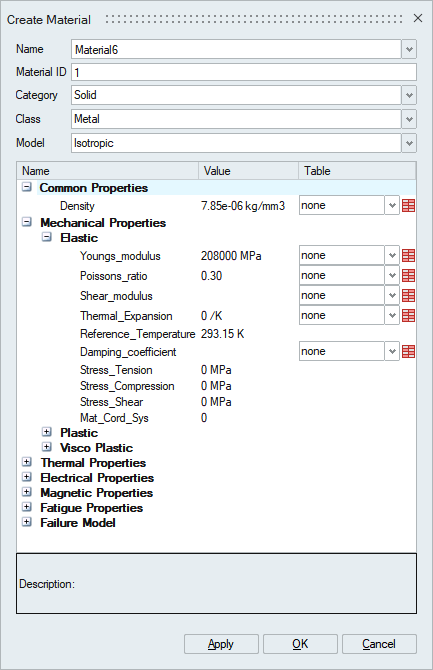Screen dimensions: 433x670
Task: Expand the Thermal Properties group
Action: pyautogui.click(x=27, y=462)
